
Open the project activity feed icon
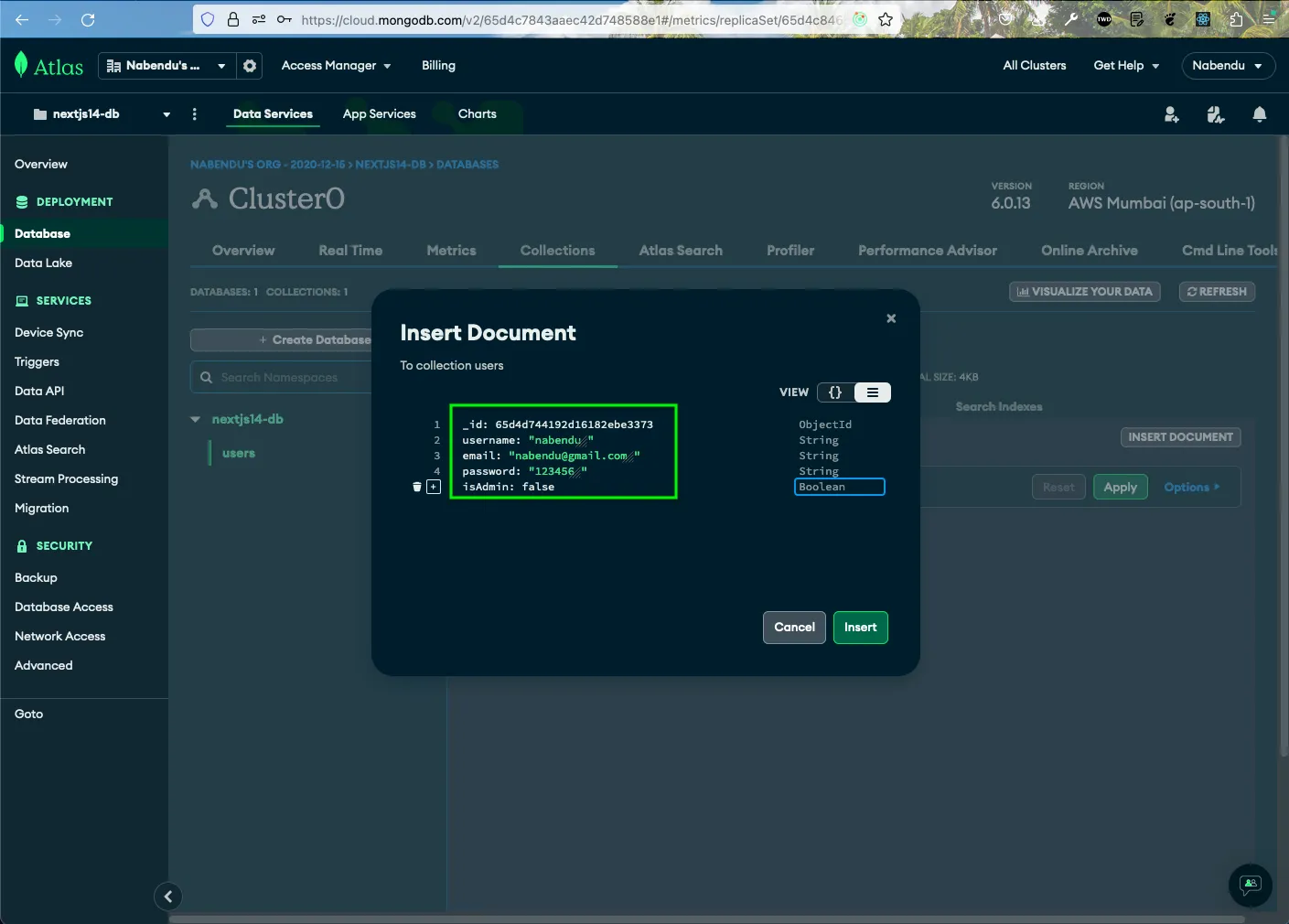tap(1215, 114)
